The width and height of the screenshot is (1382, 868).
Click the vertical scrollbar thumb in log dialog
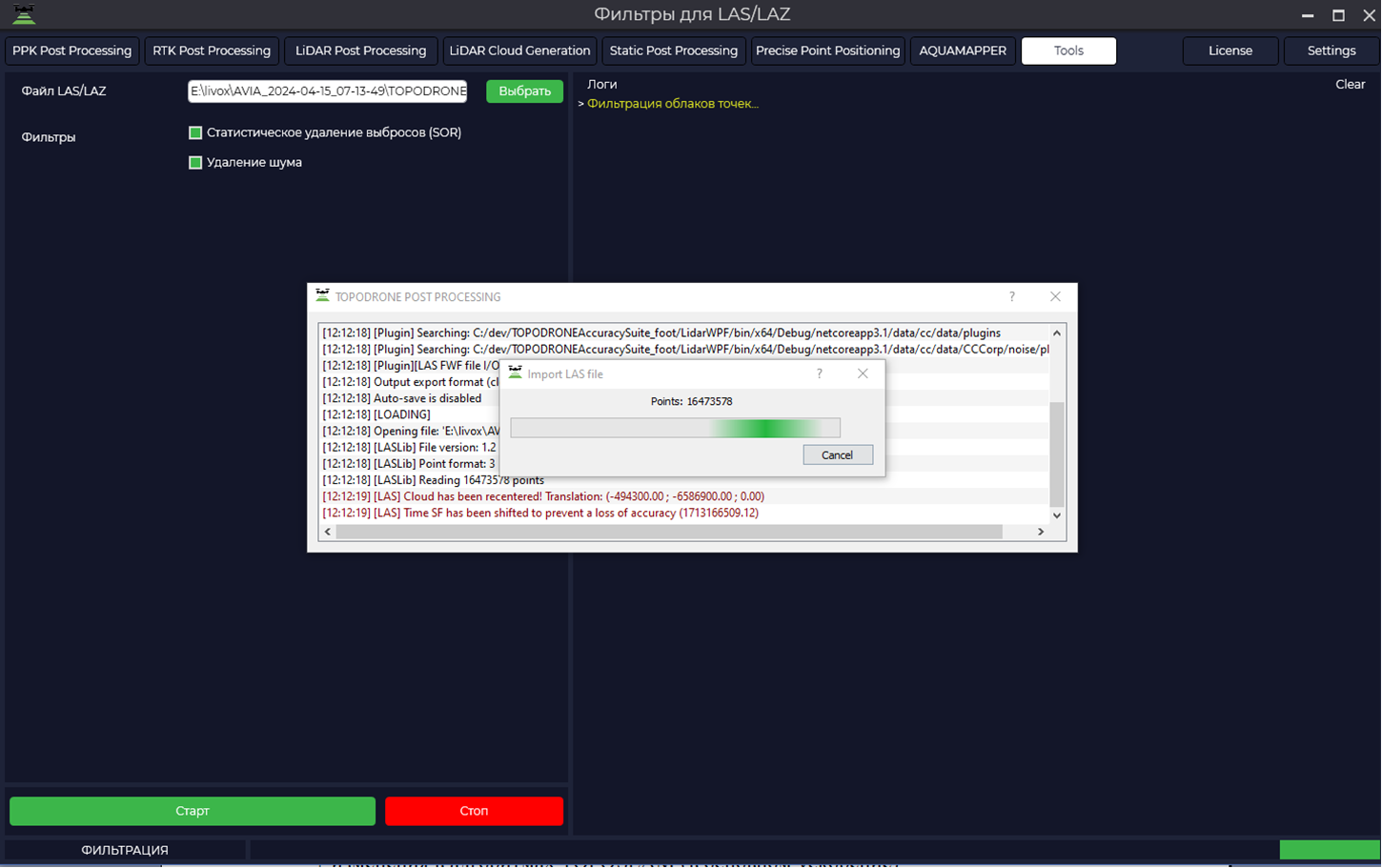(1057, 454)
